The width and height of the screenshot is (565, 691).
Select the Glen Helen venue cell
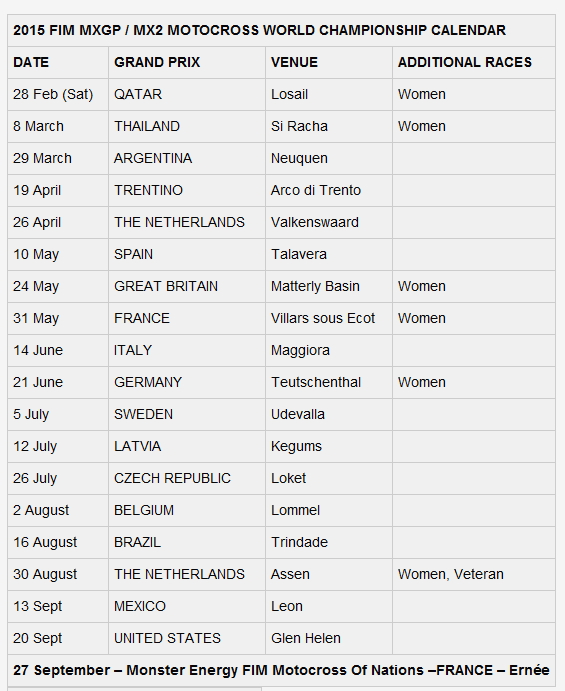[329, 638]
